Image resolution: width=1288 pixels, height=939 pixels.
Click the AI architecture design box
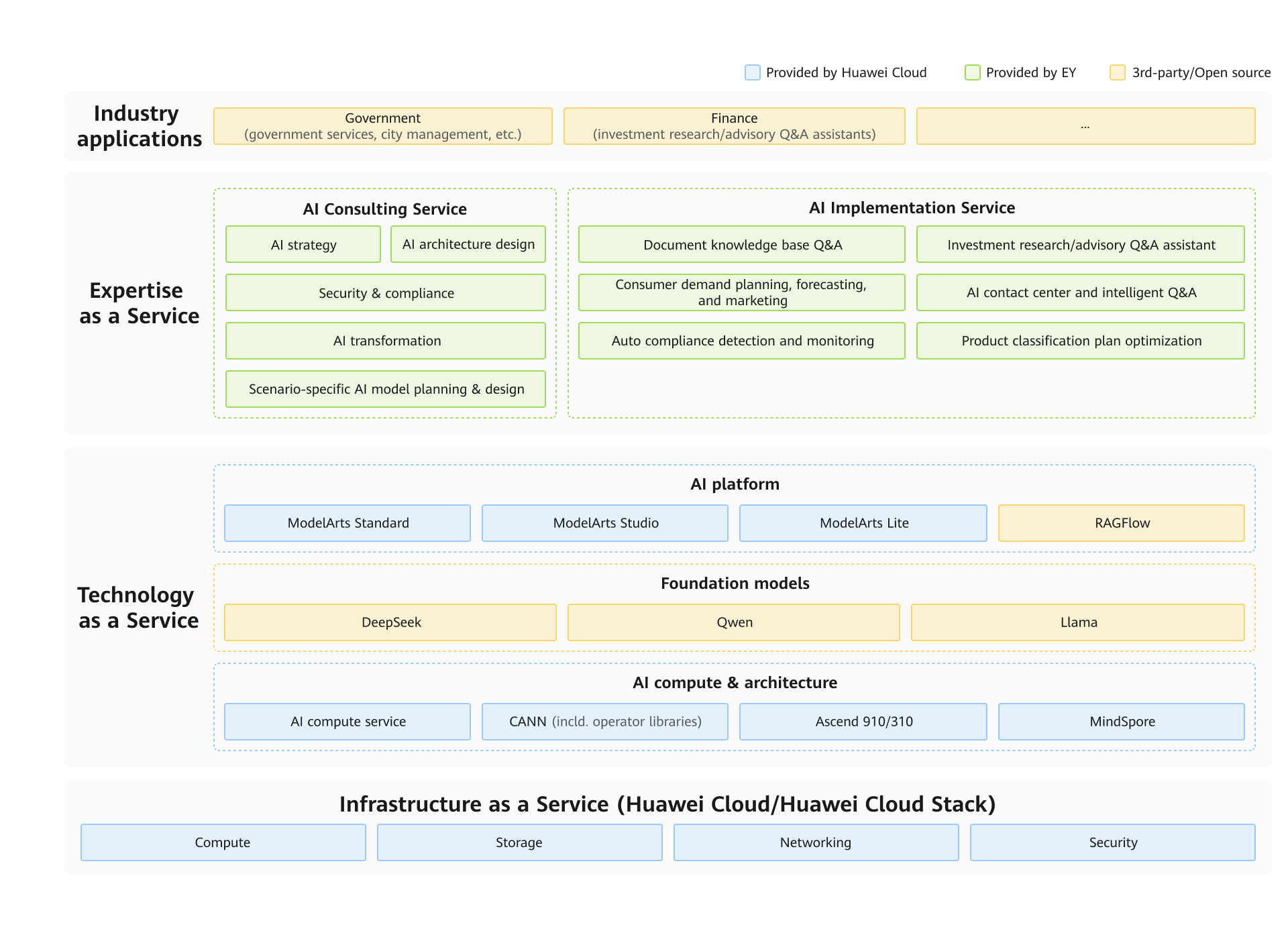[468, 244]
